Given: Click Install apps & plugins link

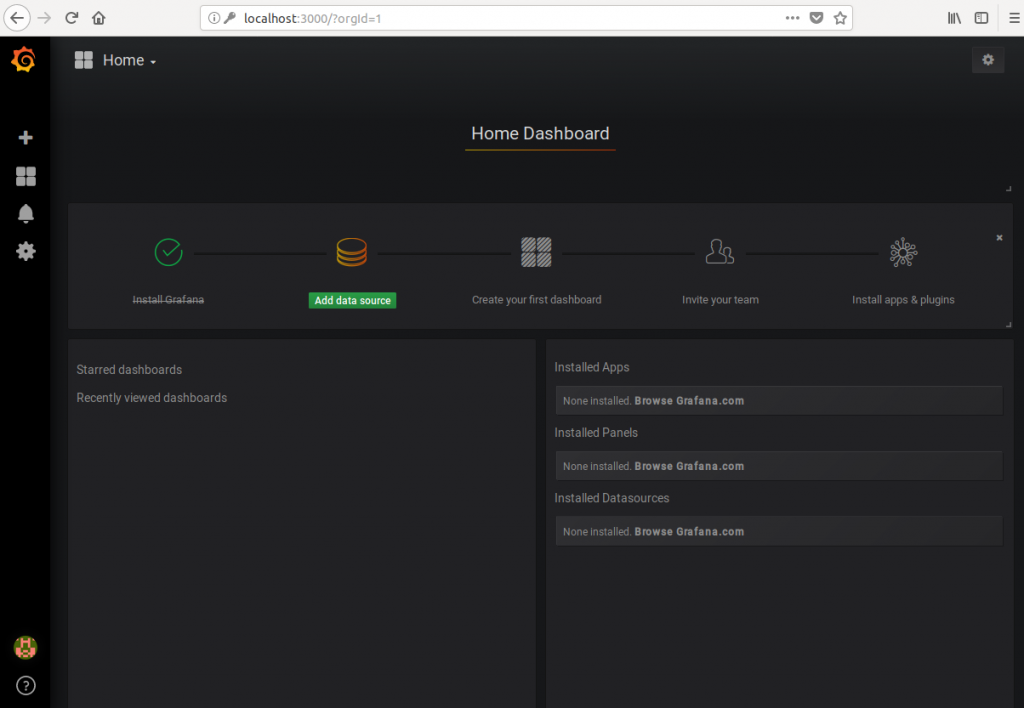Looking at the screenshot, I should [x=903, y=300].
